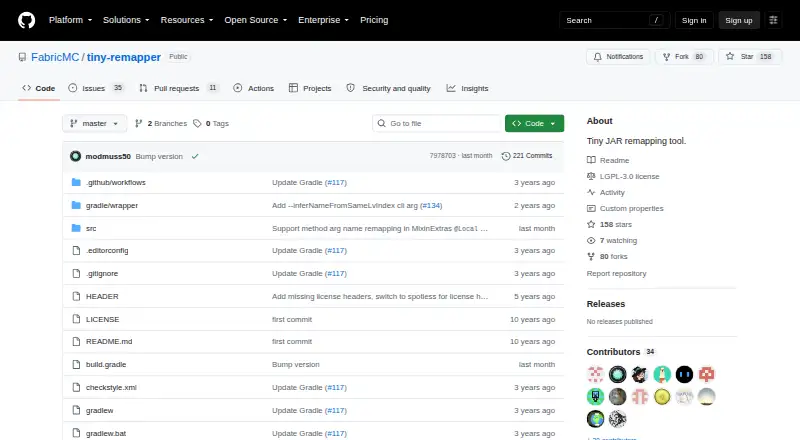
Task: View the 221 Commits history
Action: point(527,156)
